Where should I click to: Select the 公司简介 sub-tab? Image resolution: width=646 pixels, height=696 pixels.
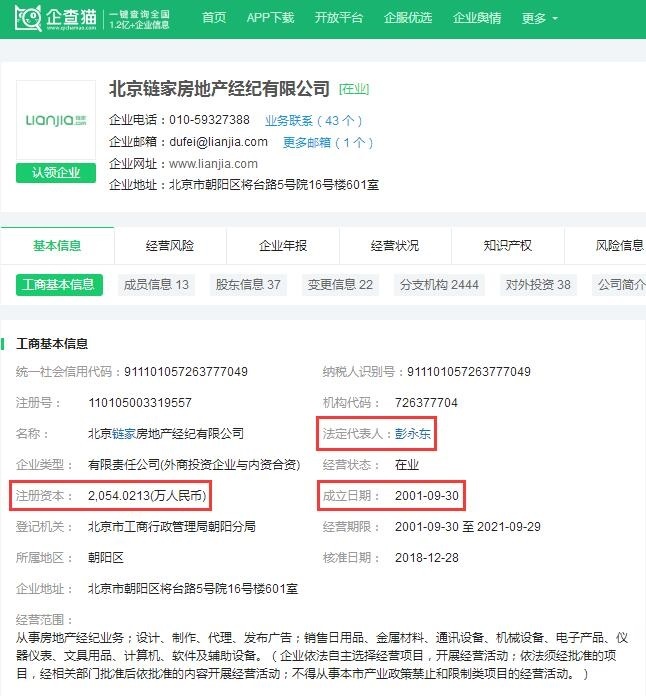tap(620, 285)
